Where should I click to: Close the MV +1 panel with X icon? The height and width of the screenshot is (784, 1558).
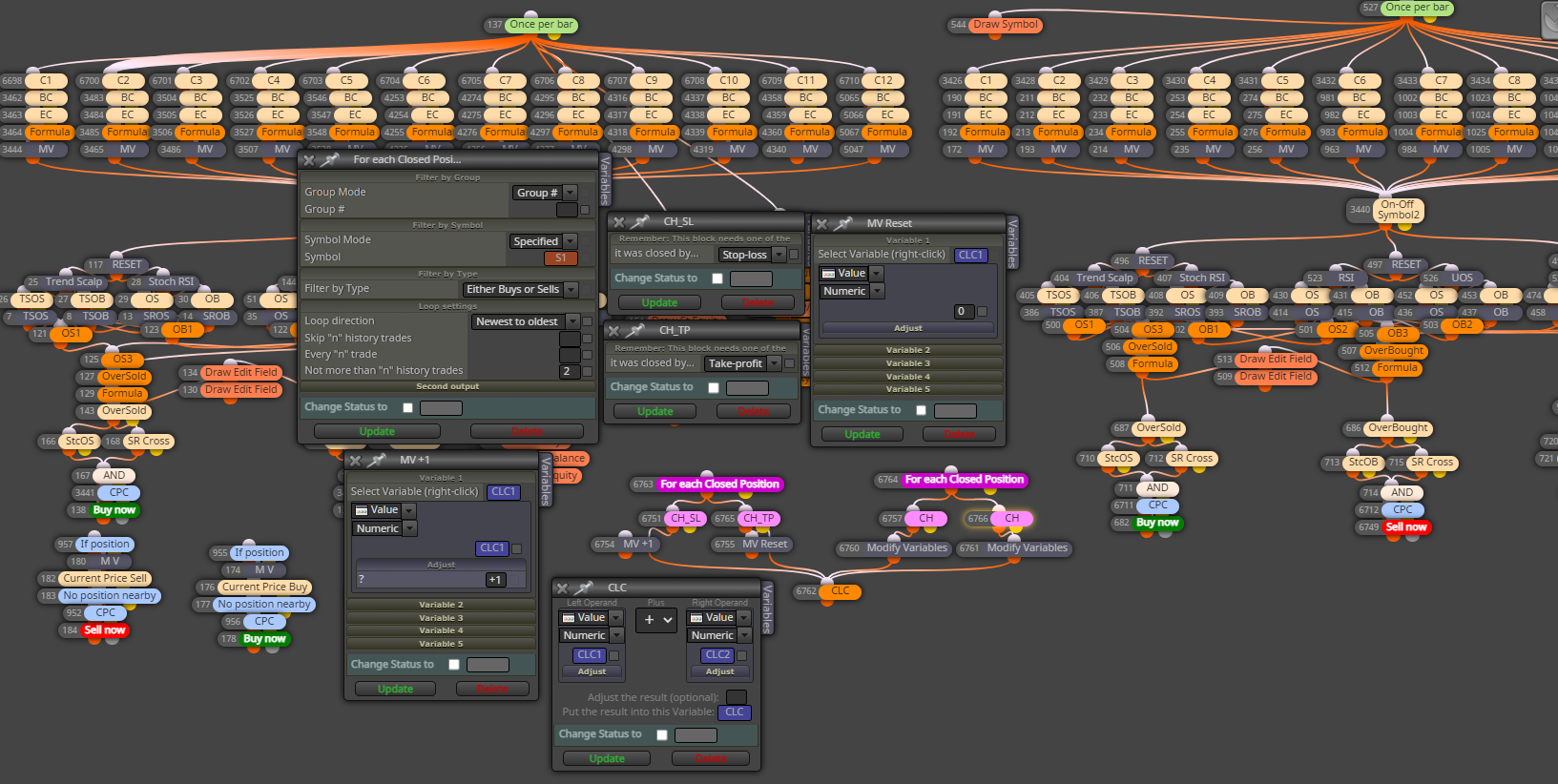coord(355,461)
